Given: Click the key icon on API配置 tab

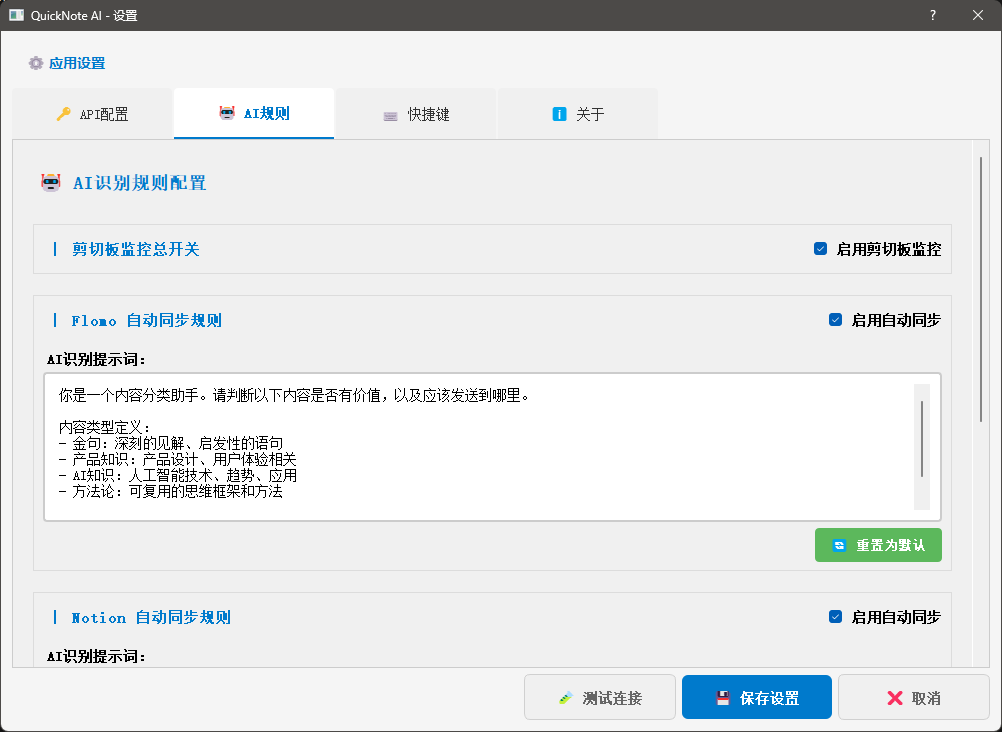Looking at the screenshot, I should coord(63,114).
